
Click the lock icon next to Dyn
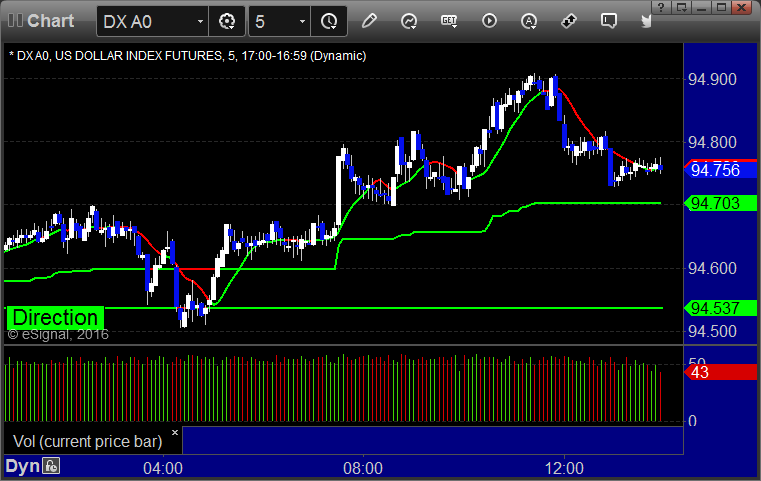(x=51, y=466)
